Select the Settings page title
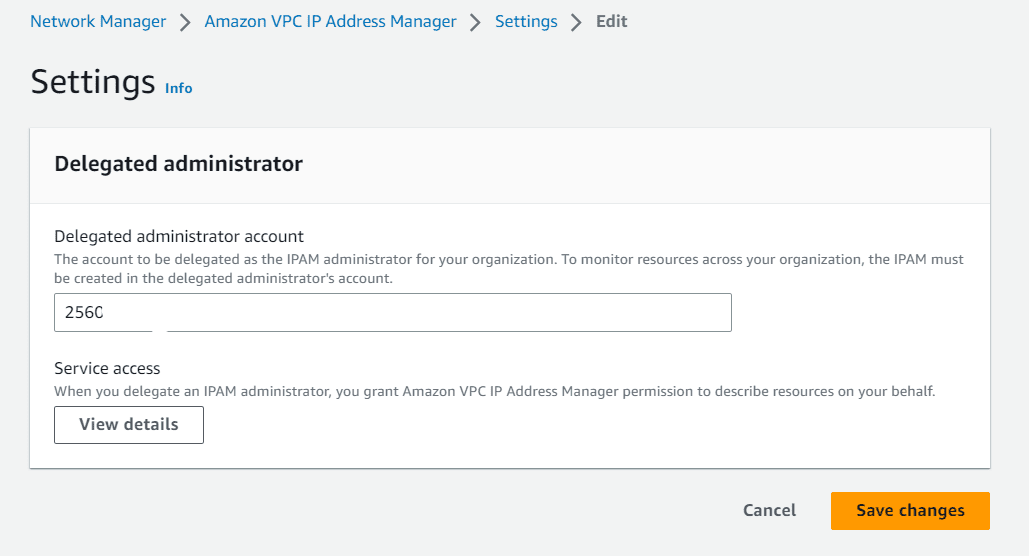Screen dimensions: 1029x556 pos(93,82)
